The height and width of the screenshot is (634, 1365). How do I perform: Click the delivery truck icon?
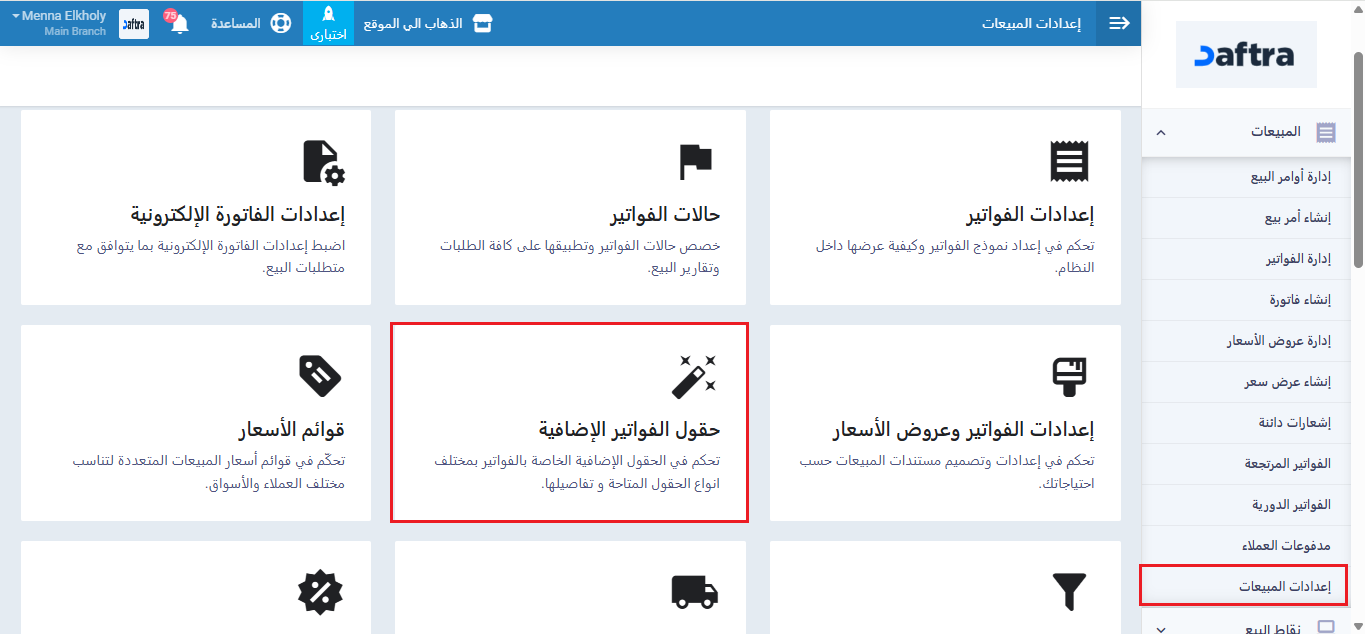695,591
